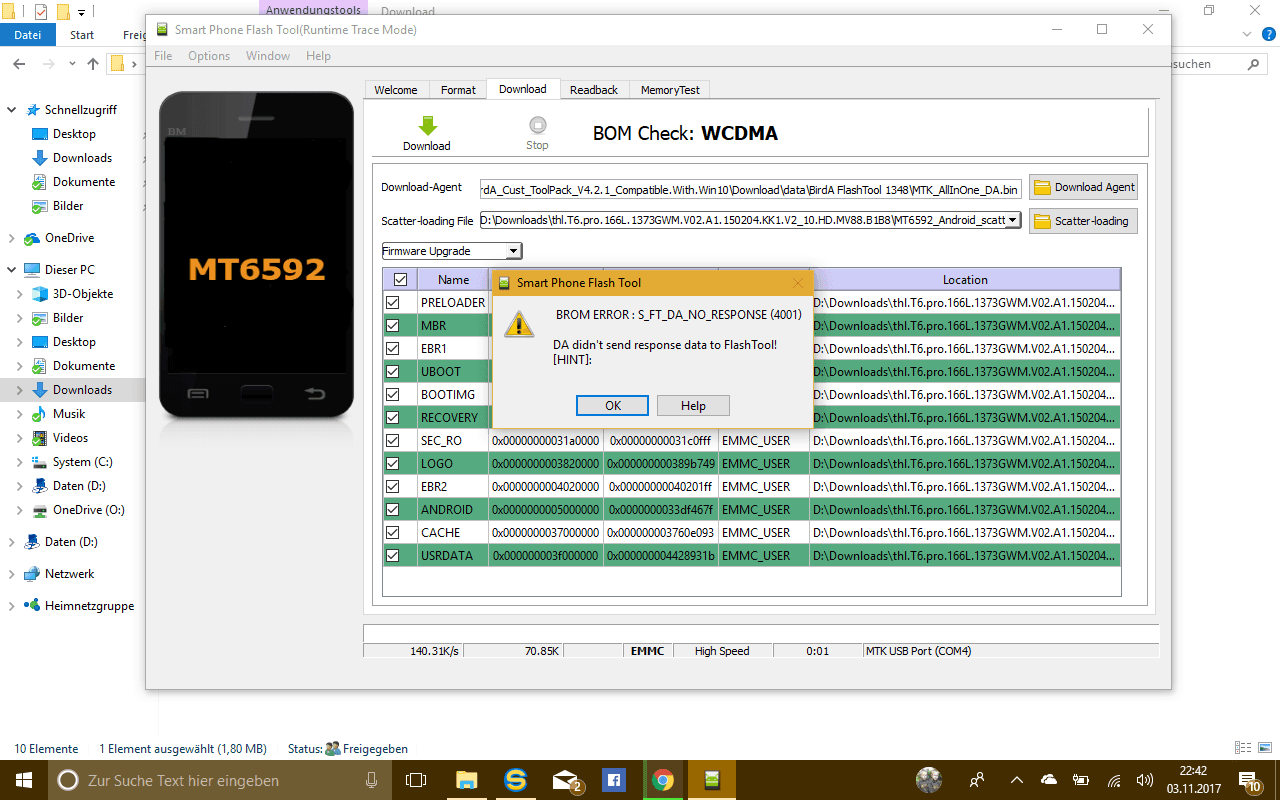Expand System (C:) in Explorer tree

tap(19, 462)
